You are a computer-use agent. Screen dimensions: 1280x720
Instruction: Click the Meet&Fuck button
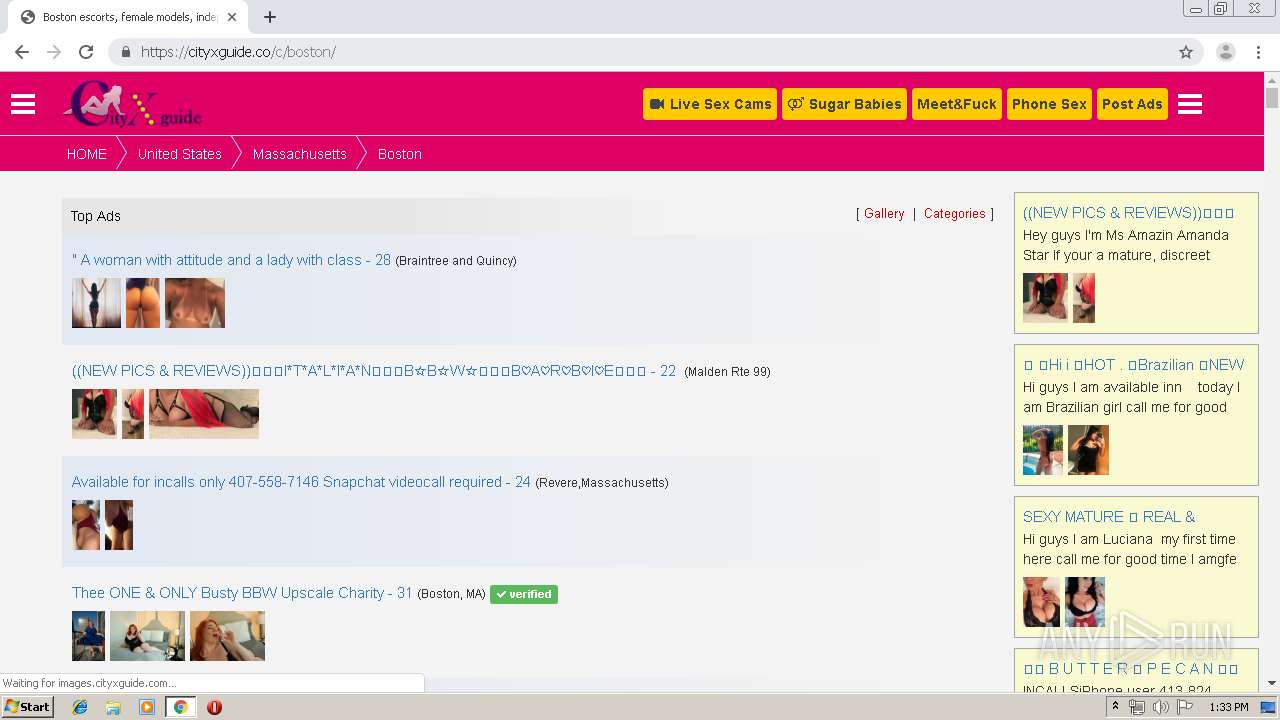957,104
